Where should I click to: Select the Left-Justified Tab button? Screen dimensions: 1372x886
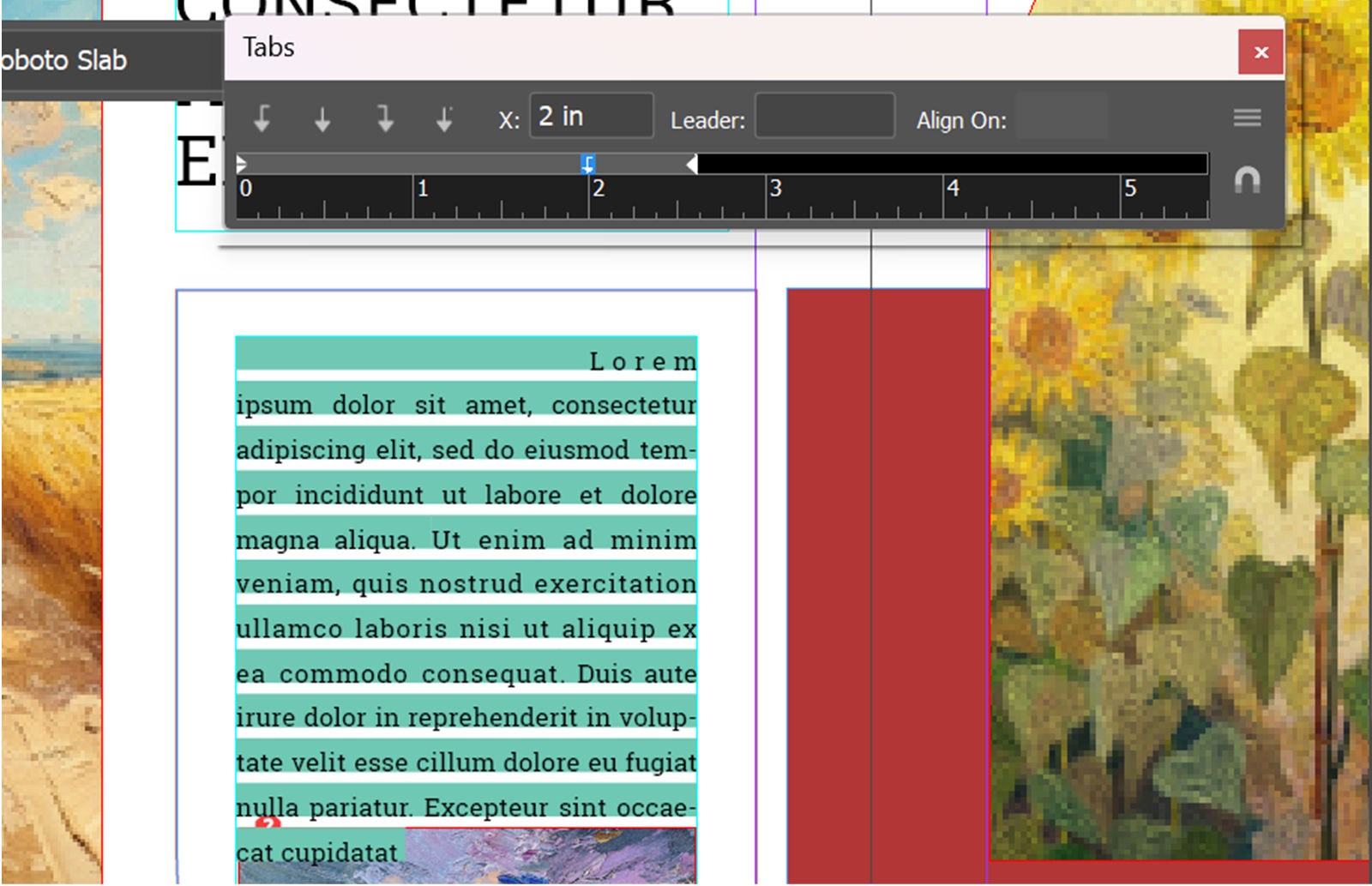coord(262,118)
